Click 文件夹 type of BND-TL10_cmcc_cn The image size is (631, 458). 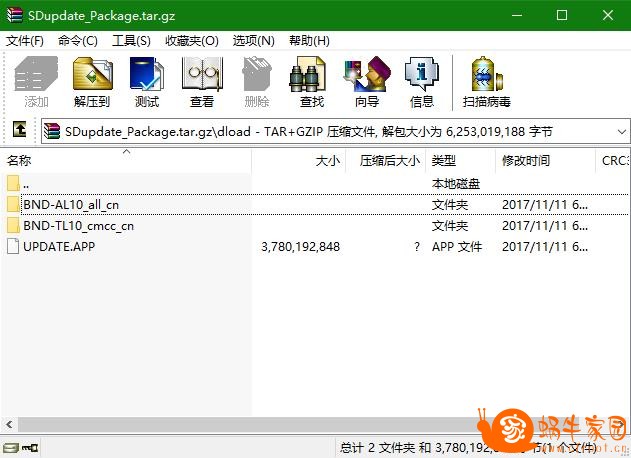tap(450, 226)
